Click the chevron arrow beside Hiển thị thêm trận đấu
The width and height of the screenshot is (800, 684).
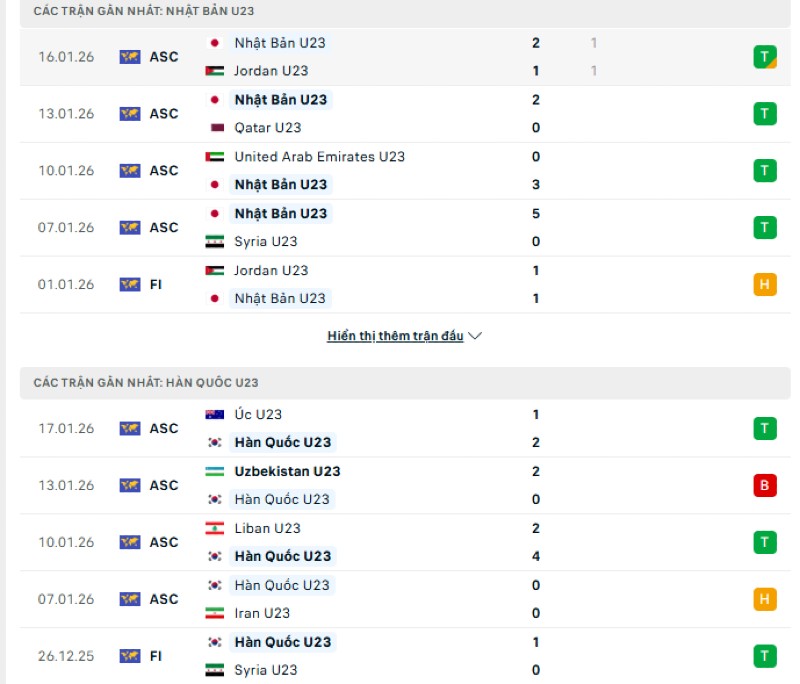pos(475,336)
